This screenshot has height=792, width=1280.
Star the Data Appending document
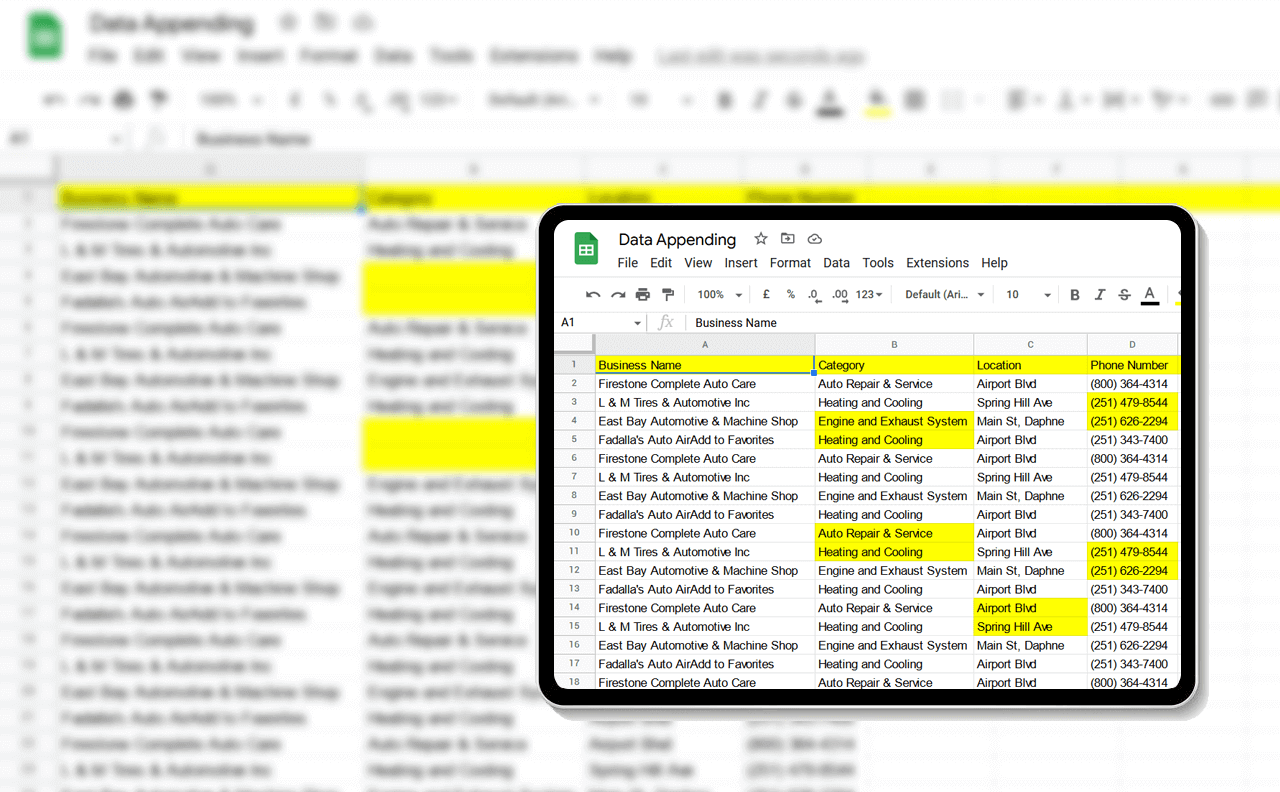click(761, 239)
